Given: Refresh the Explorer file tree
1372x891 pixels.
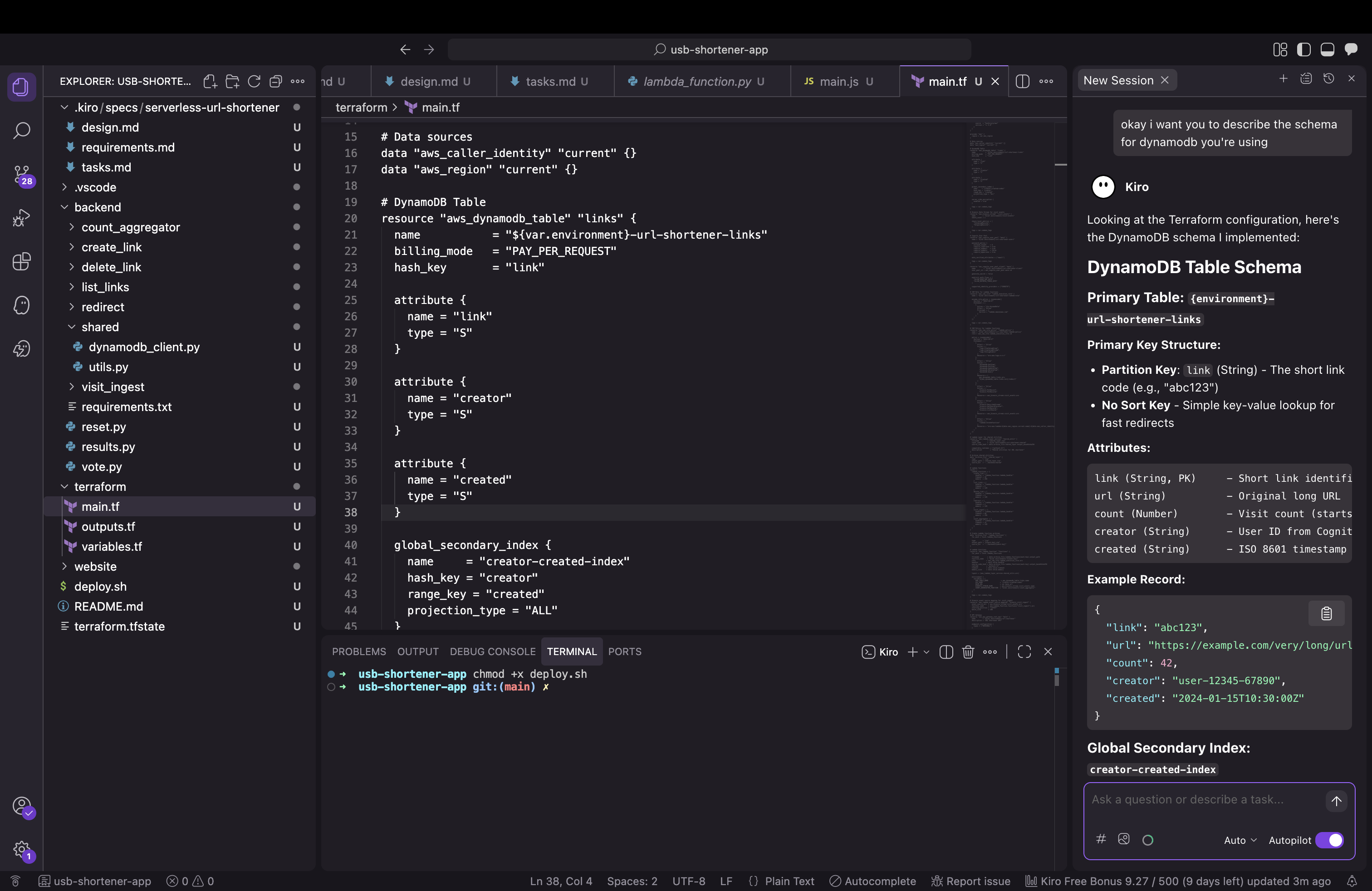Looking at the screenshot, I should pos(254,81).
